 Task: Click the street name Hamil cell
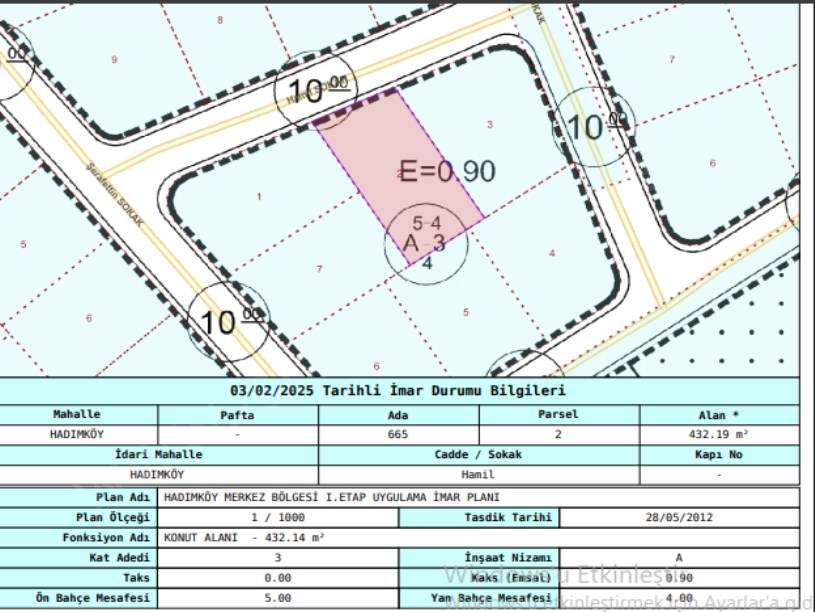(x=478, y=475)
